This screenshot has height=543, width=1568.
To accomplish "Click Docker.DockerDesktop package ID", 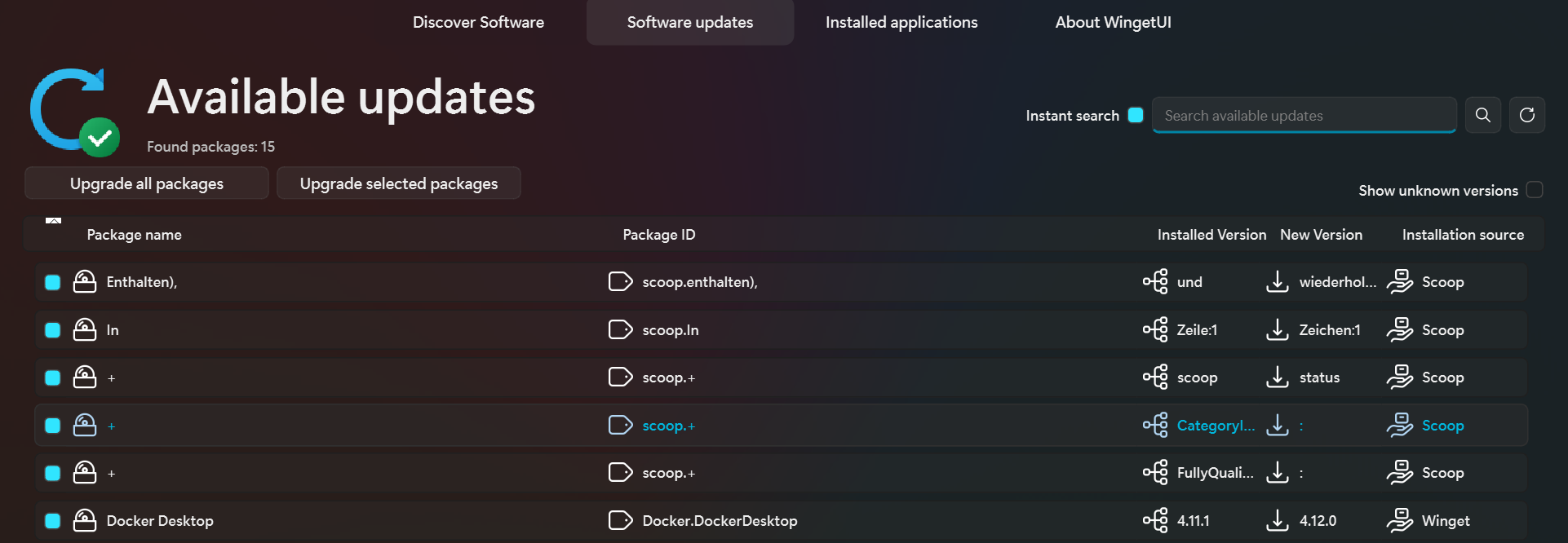I will point(720,521).
